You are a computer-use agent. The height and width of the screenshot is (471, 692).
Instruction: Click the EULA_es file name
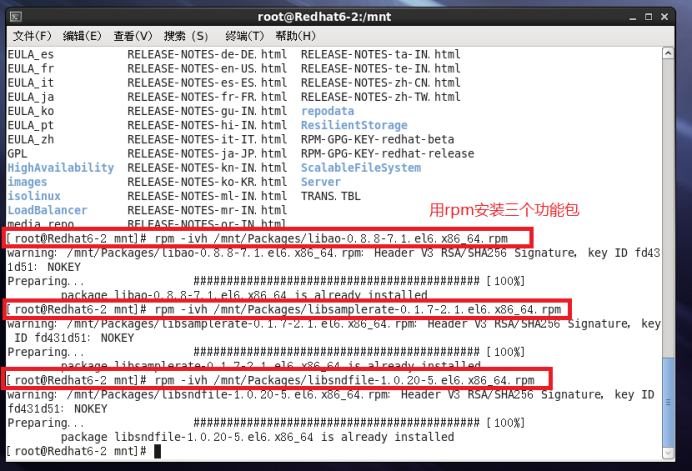[x=31, y=54]
